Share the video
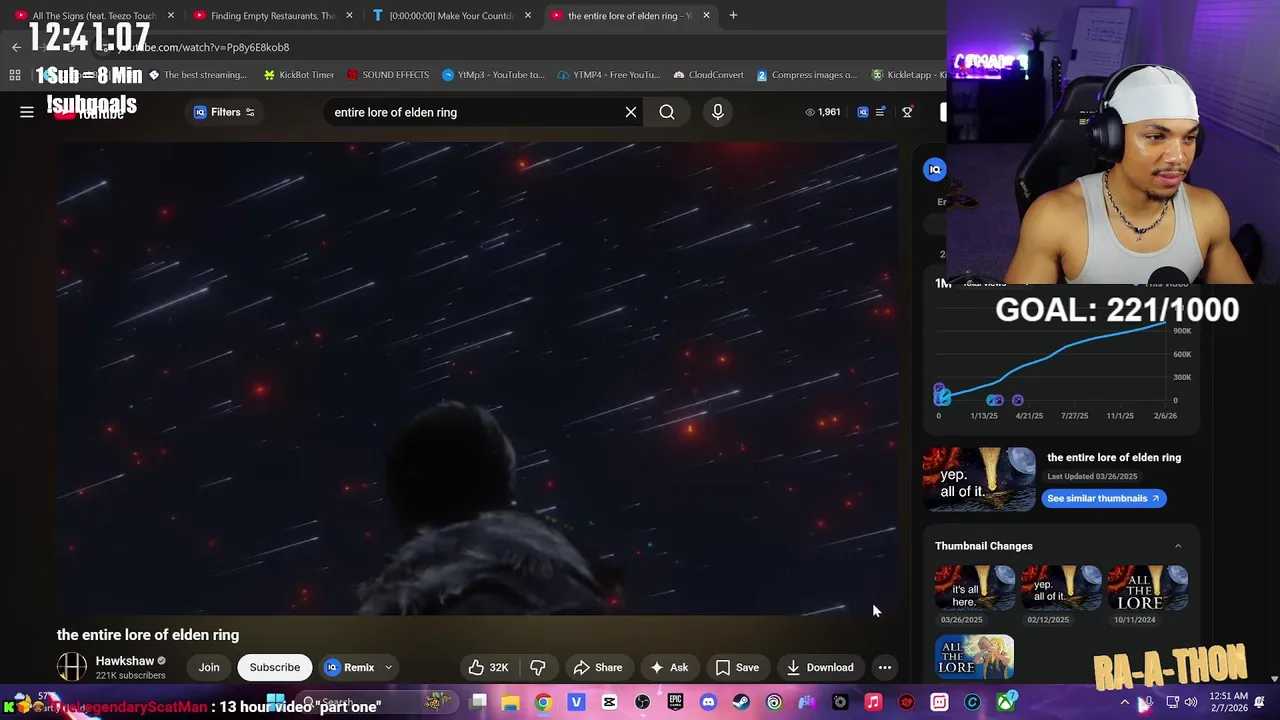Viewport: 1280px width, 720px height. (x=598, y=667)
